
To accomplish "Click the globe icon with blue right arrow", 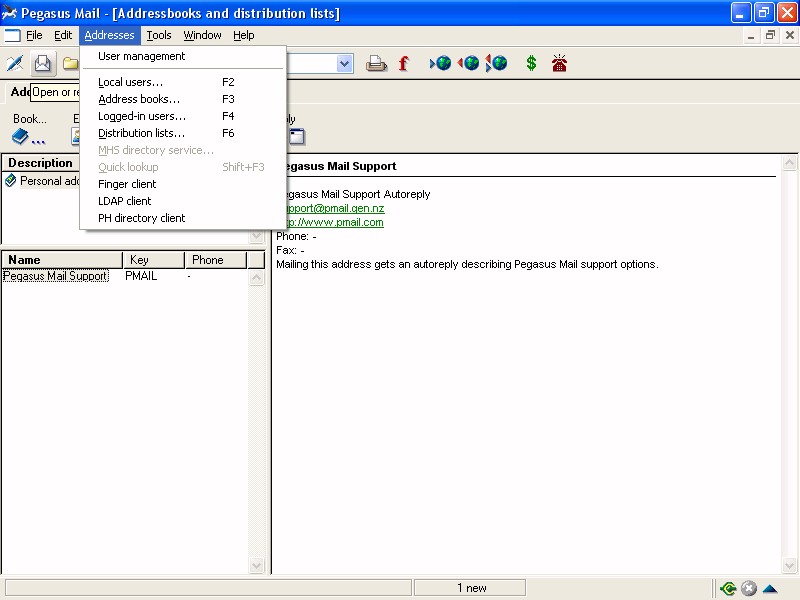I will (x=440, y=63).
